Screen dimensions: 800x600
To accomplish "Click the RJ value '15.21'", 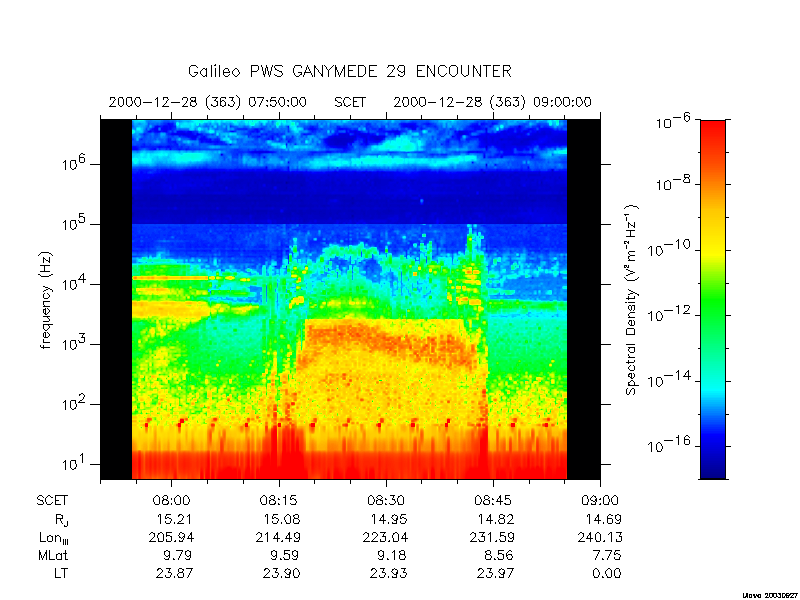I will [x=174, y=519].
